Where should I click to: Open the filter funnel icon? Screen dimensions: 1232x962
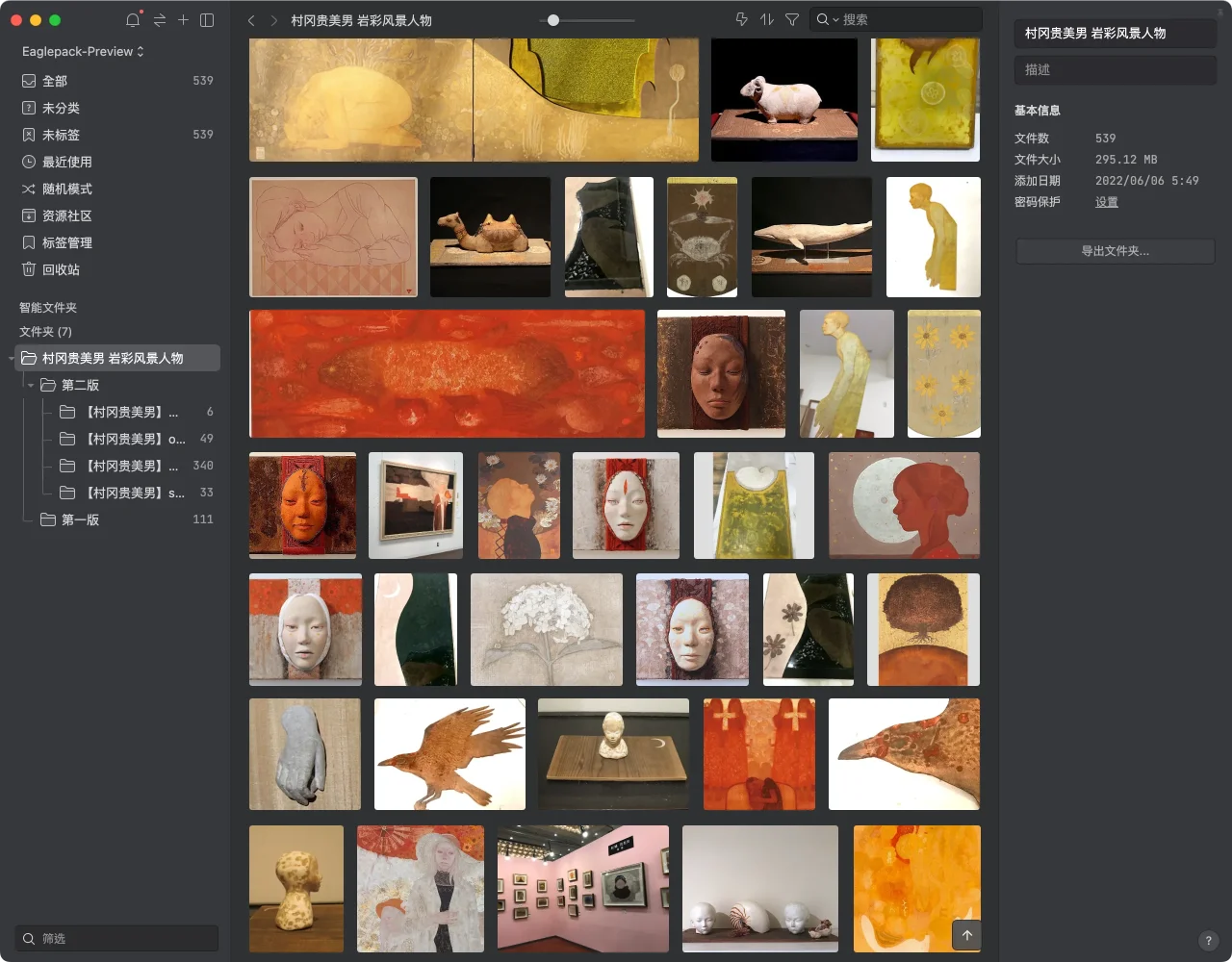(x=792, y=19)
